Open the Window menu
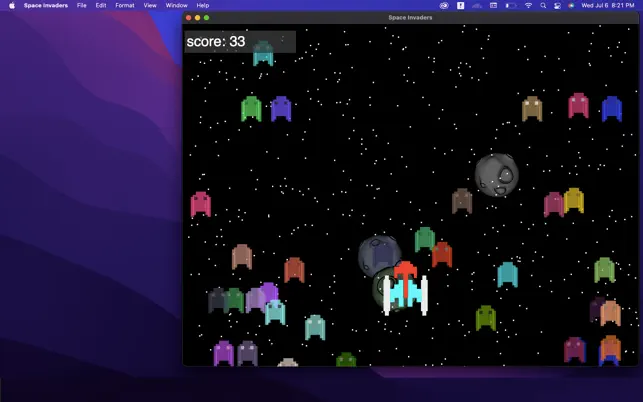This screenshot has width=643, height=402. (x=176, y=5)
